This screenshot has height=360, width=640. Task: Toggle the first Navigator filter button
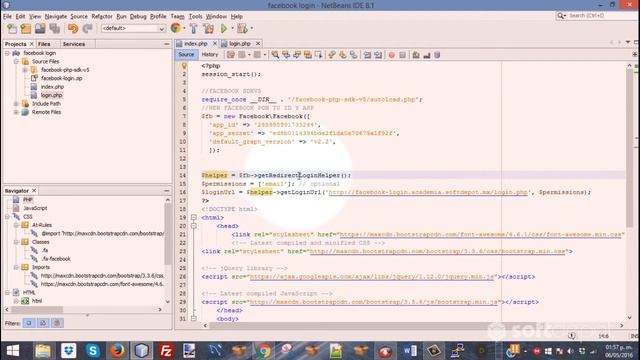pos(29,323)
